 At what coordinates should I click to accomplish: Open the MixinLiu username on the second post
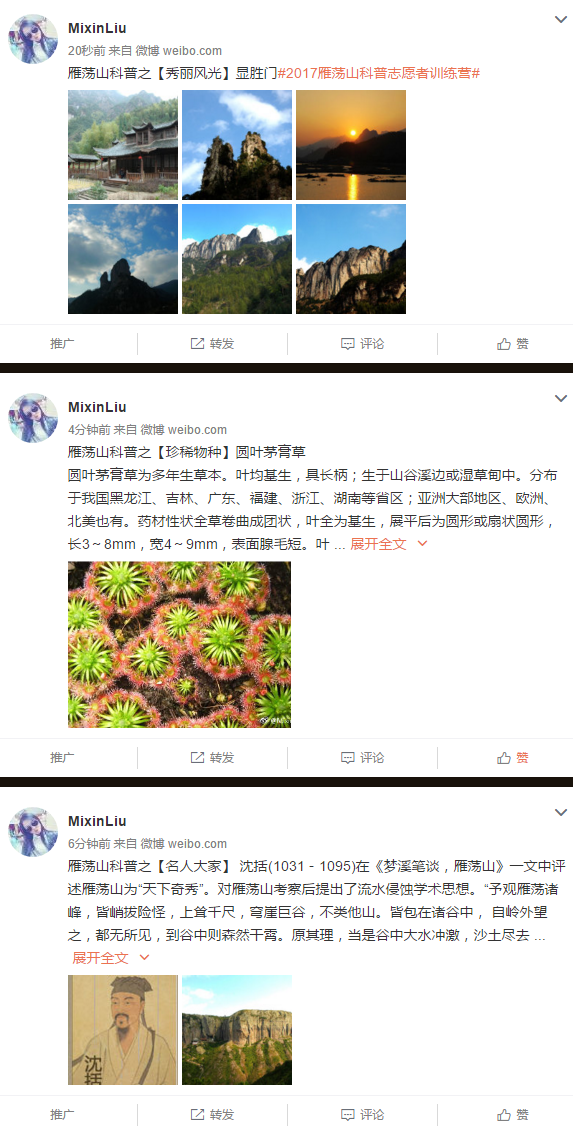(97, 406)
